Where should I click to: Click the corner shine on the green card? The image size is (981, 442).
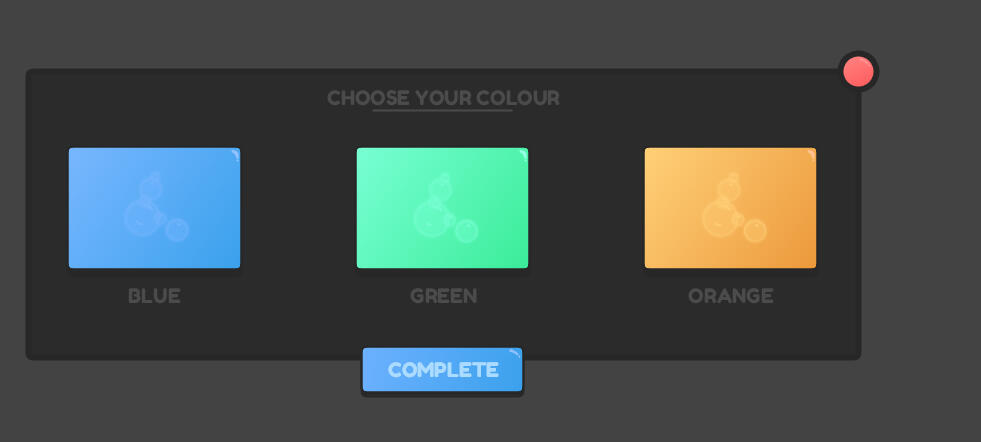(x=522, y=153)
